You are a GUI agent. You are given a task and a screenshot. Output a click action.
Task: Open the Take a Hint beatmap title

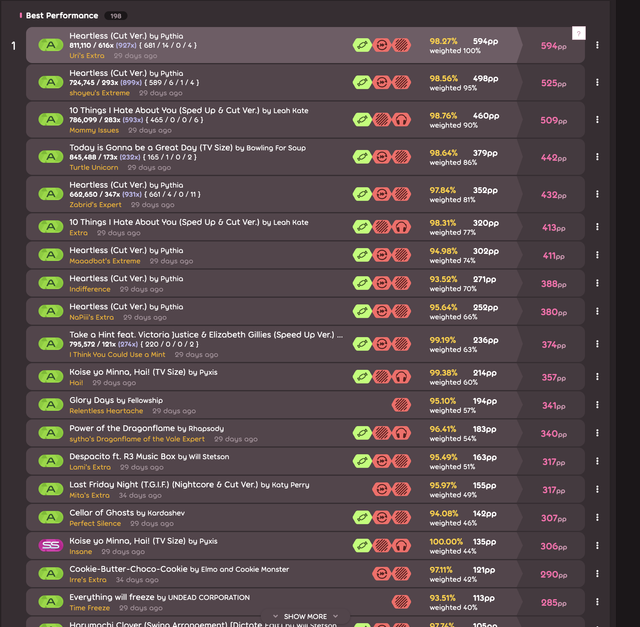pyautogui.click(x=206, y=335)
